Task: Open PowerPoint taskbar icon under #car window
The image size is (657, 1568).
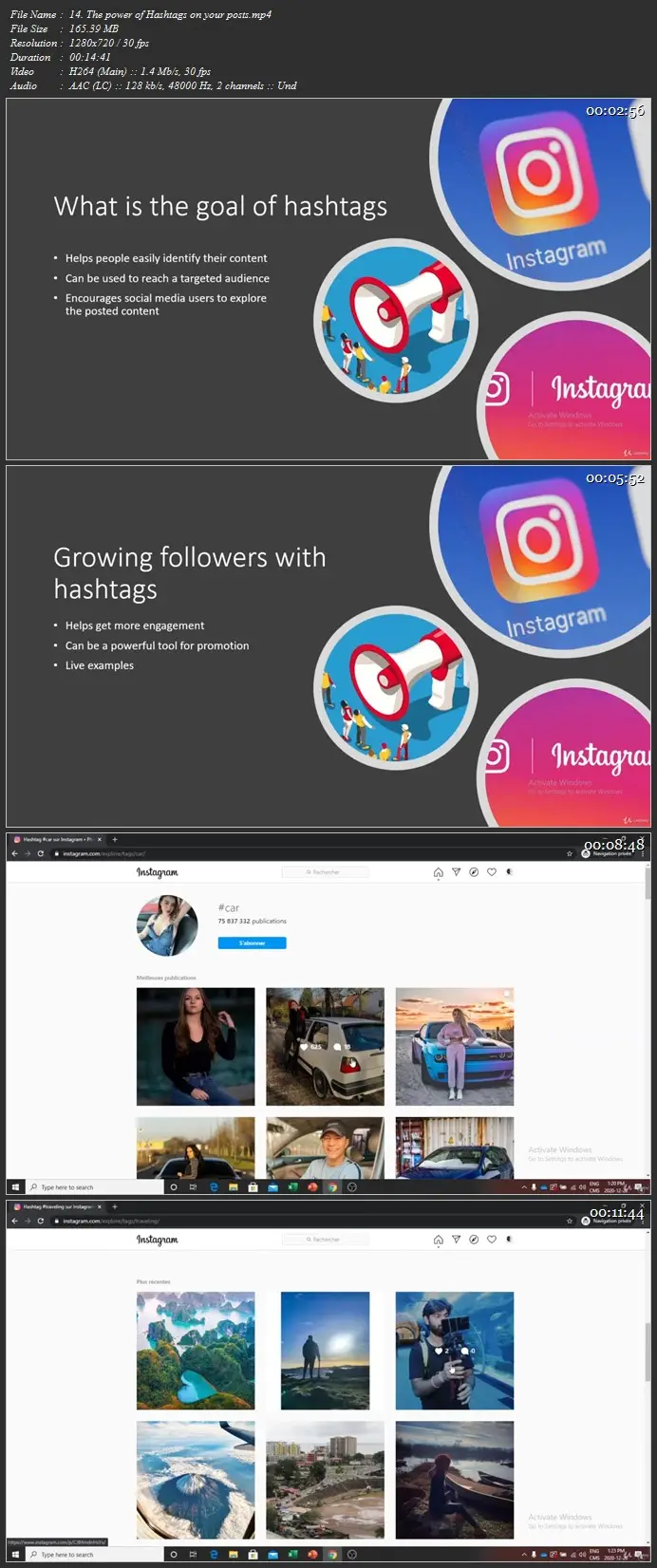Action: [312, 1187]
